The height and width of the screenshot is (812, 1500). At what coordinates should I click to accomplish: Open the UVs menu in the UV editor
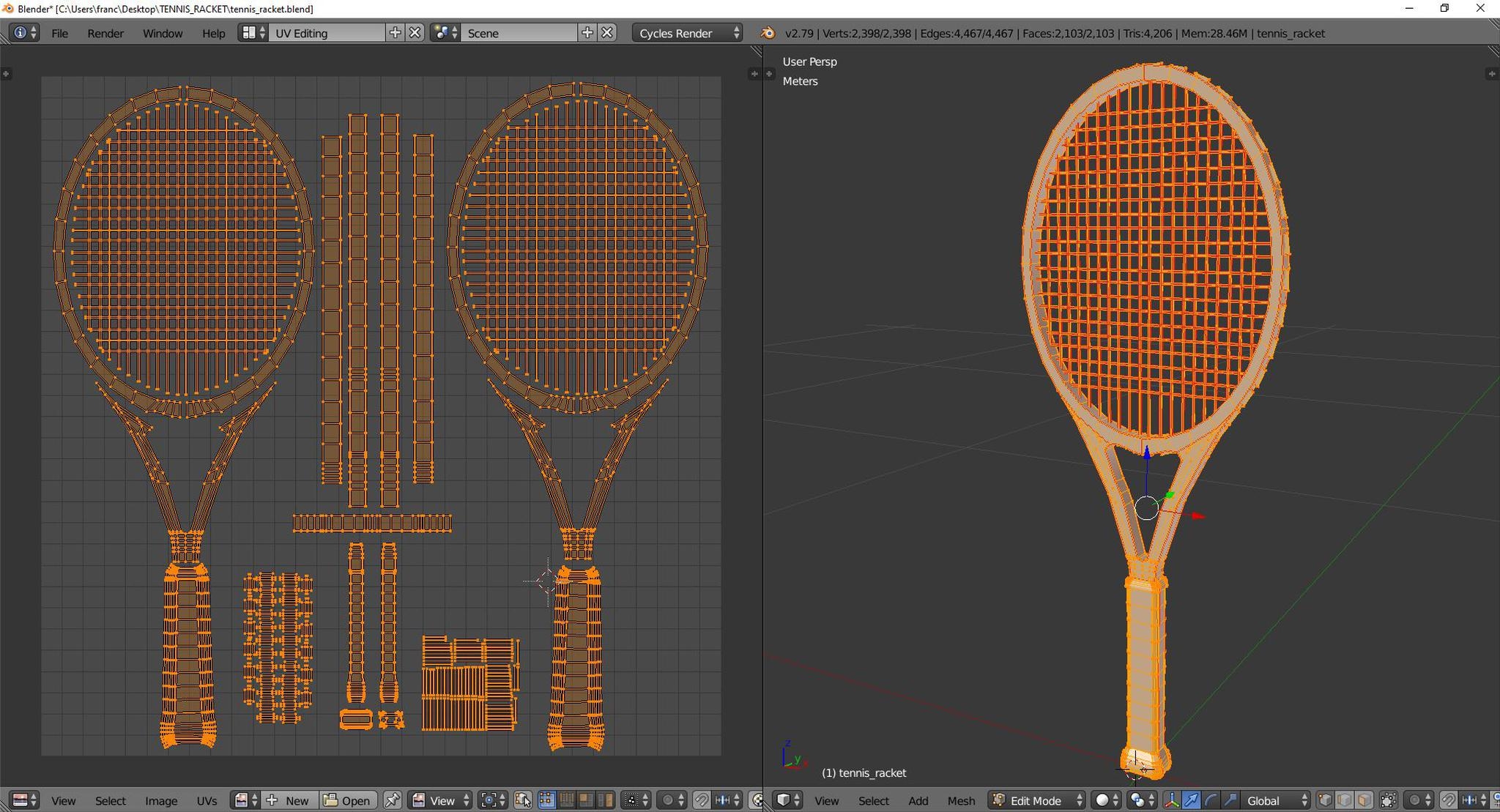[207, 800]
